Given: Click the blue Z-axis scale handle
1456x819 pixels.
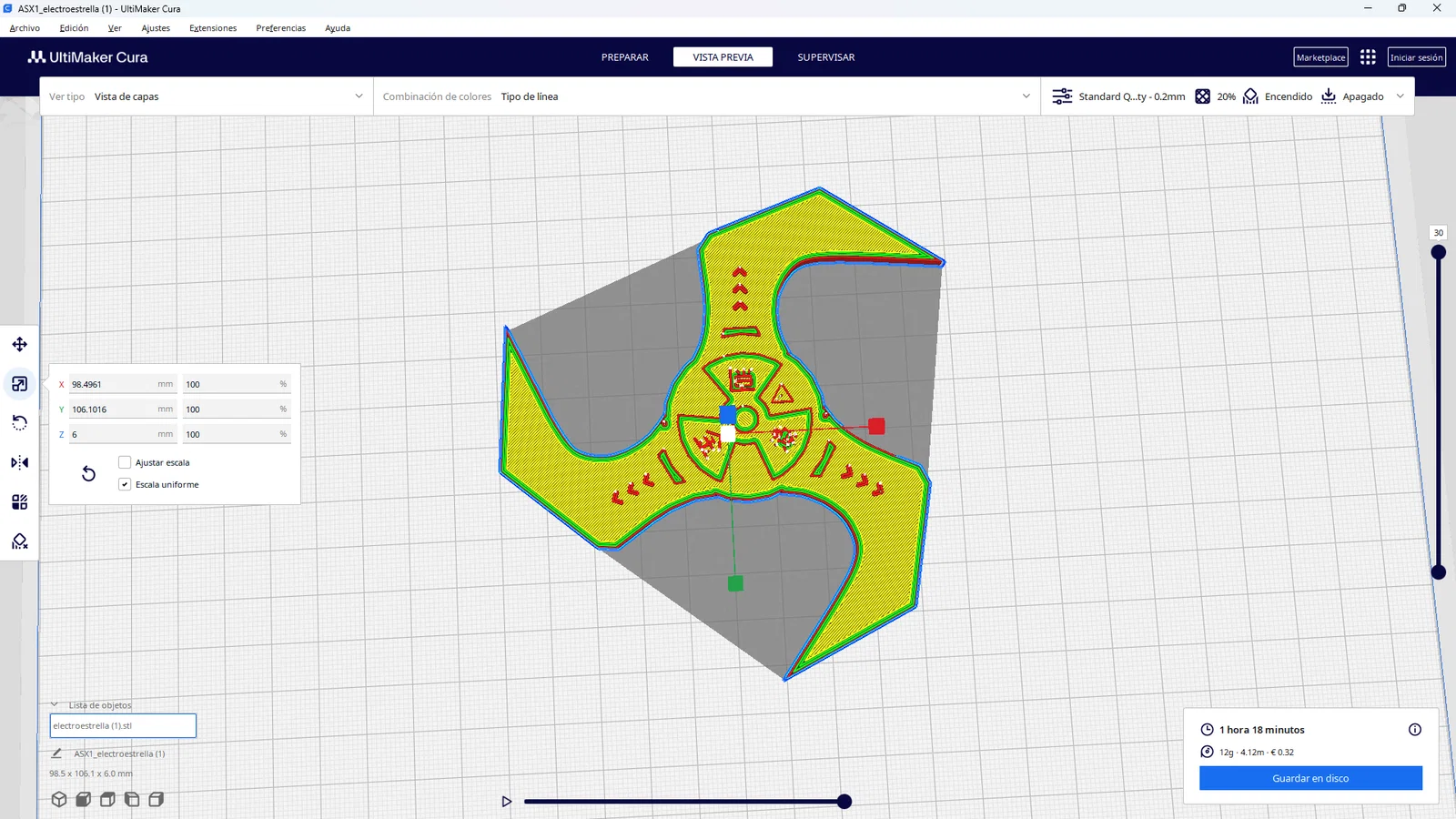Looking at the screenshot, I should click(728, 415).
